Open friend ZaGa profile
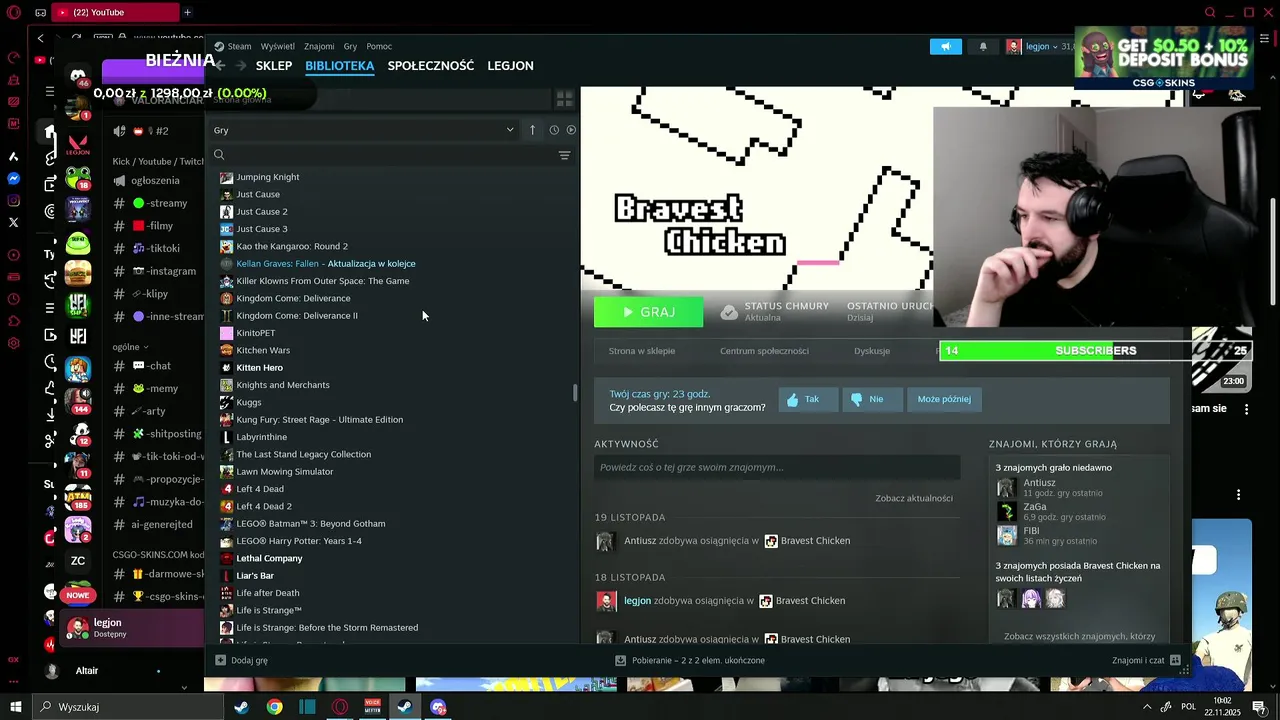This screenshot has width=1280, height=720. (x=1035, y=507)
